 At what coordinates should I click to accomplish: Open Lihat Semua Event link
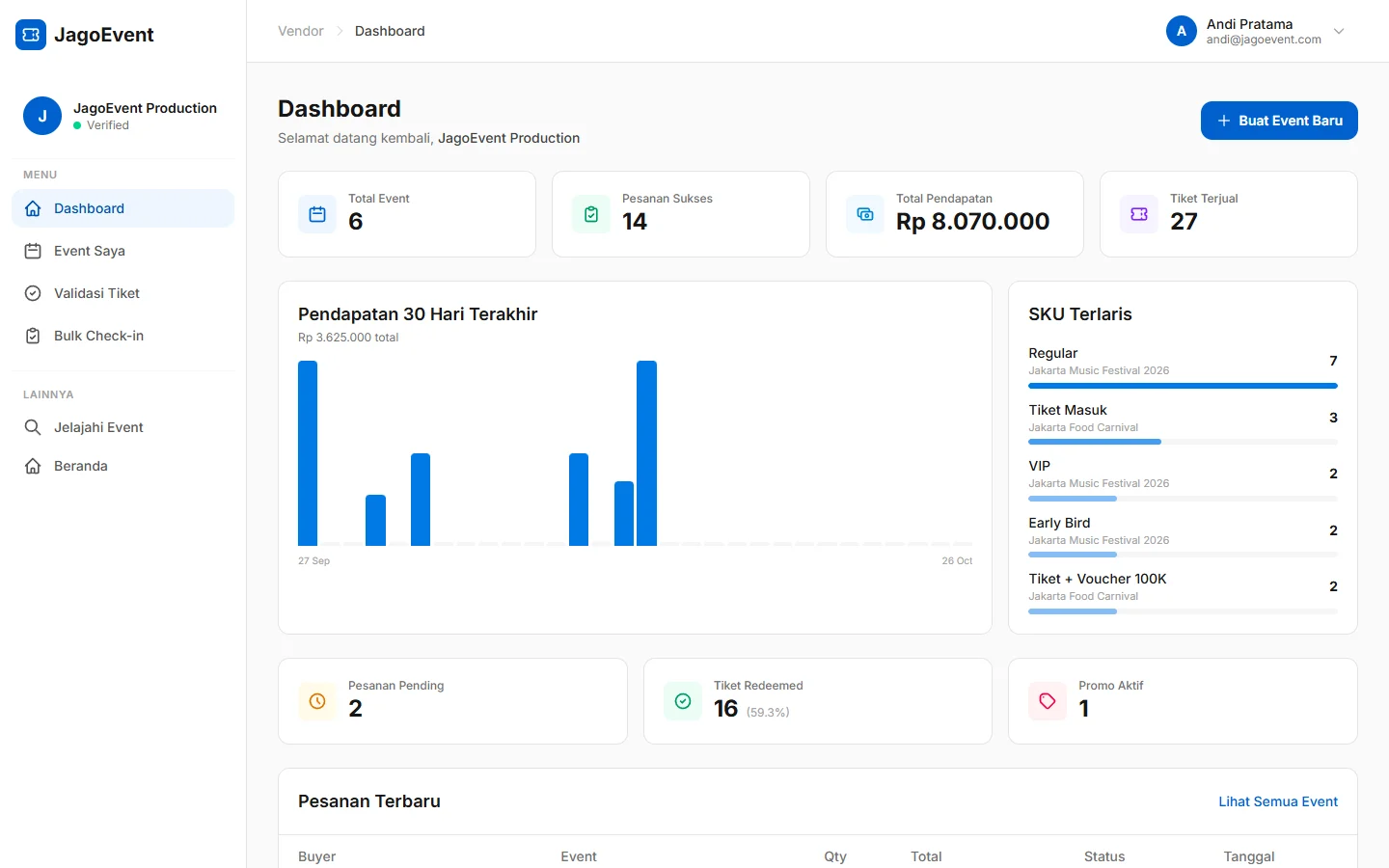click(x=1278, y=801)
